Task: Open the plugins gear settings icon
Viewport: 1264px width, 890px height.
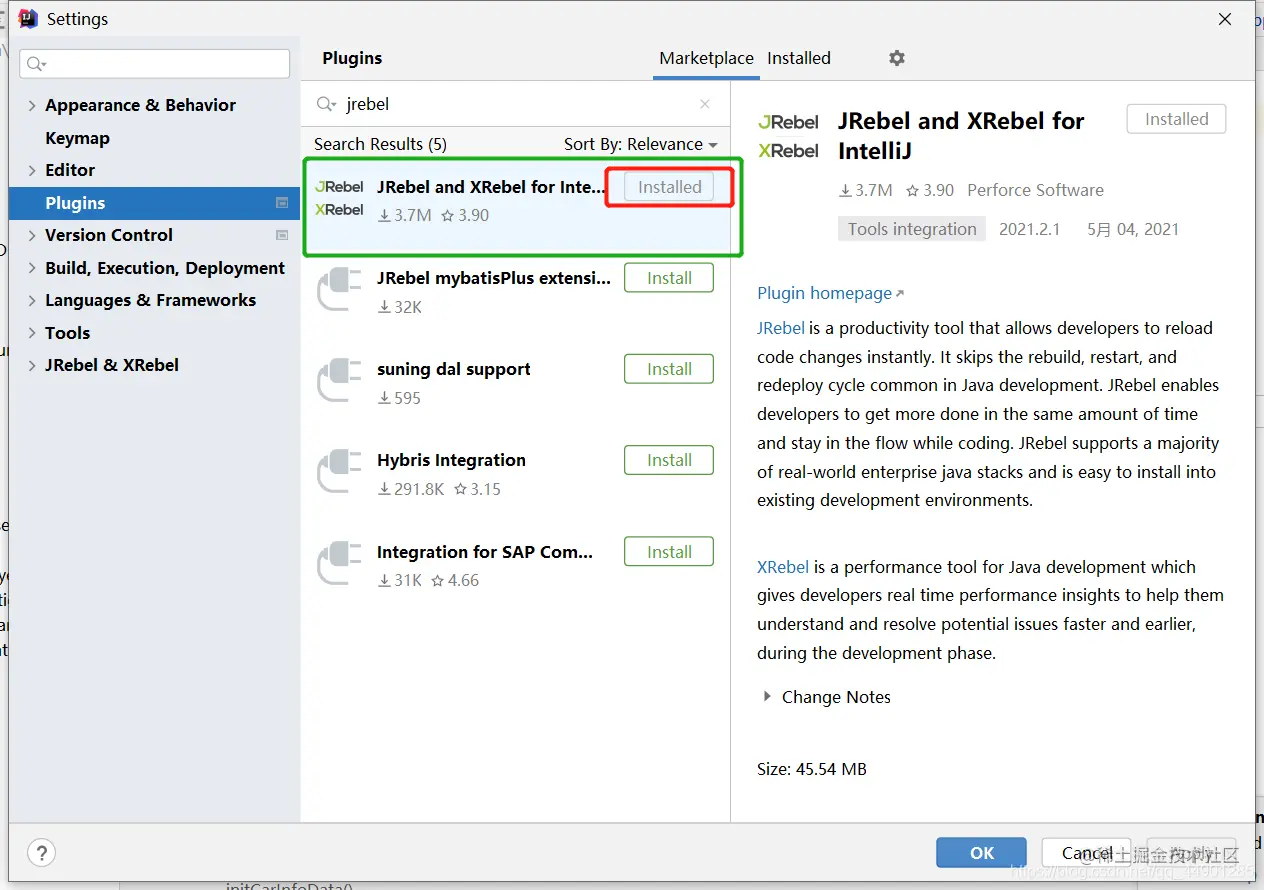Action: tap(897, 58)
